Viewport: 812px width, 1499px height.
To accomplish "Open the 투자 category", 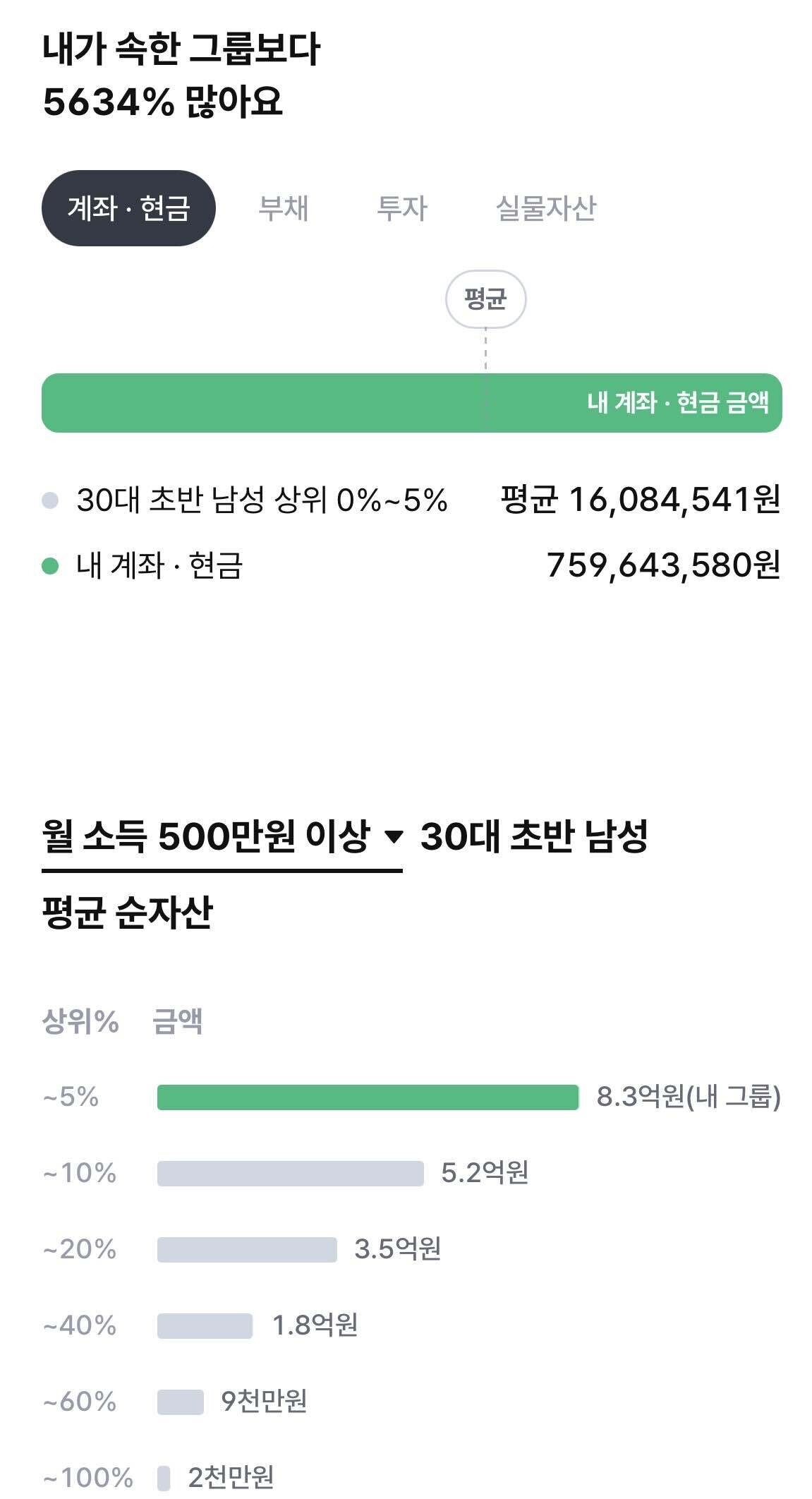I will (x=402, y=207).
